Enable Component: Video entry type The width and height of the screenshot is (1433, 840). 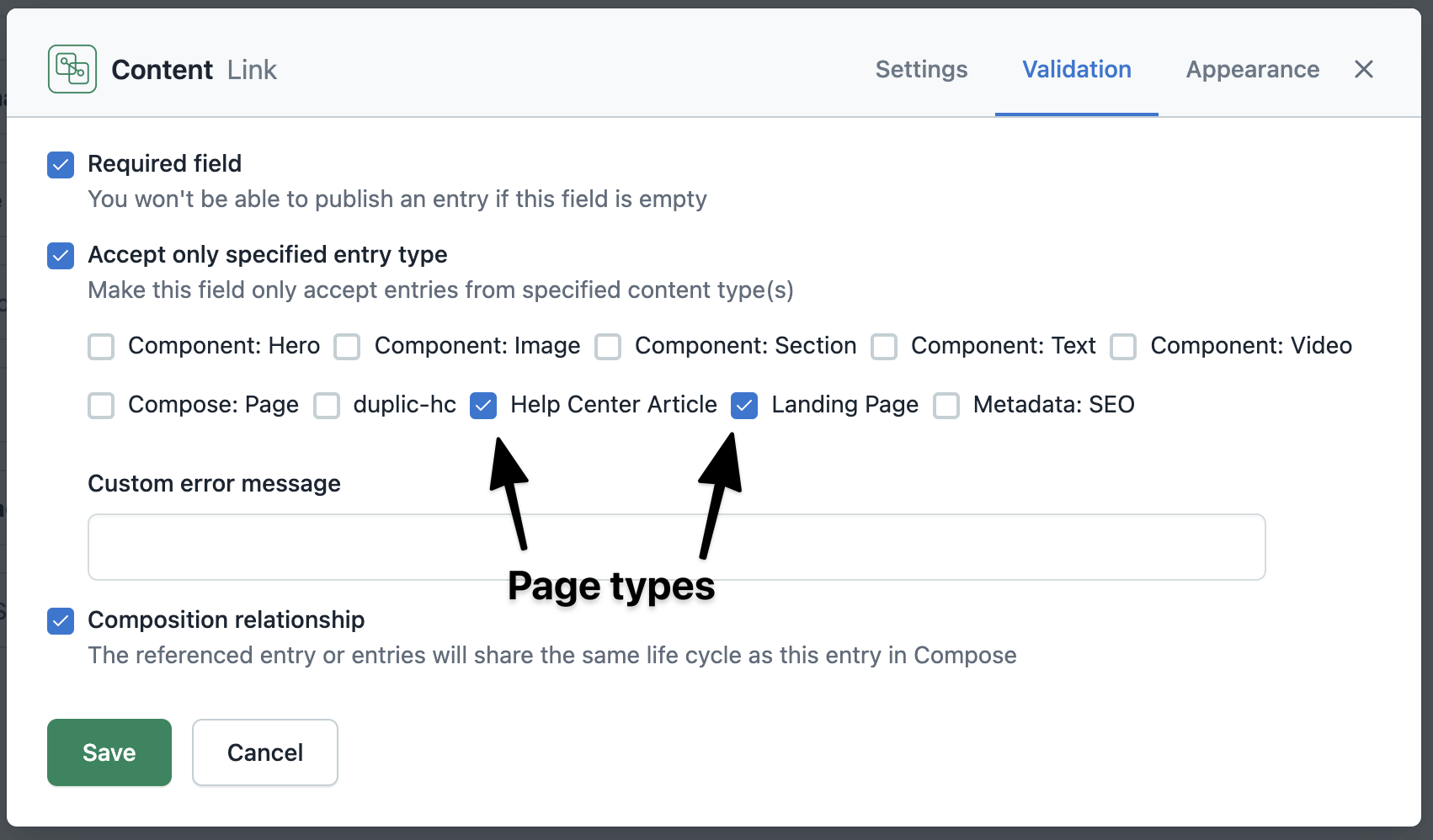tap(1123, 347)
